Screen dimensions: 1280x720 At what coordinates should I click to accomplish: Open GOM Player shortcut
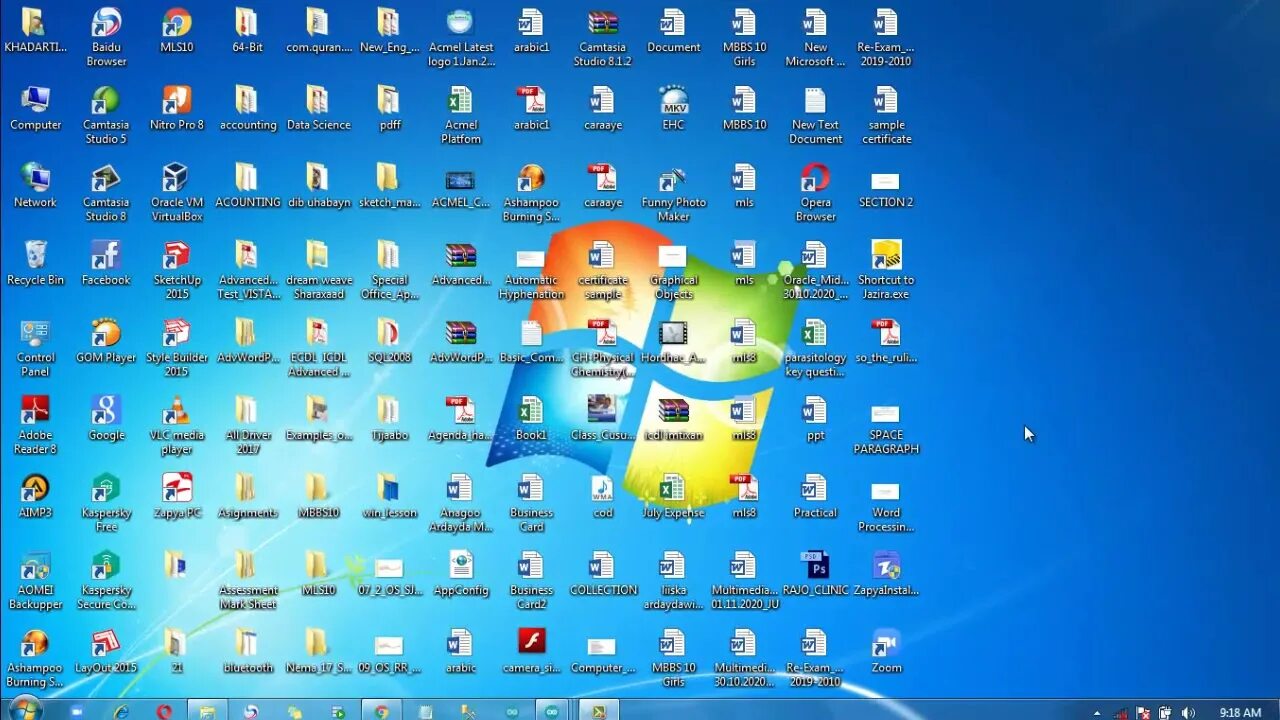pyautogui.click(x=106, y=341)
